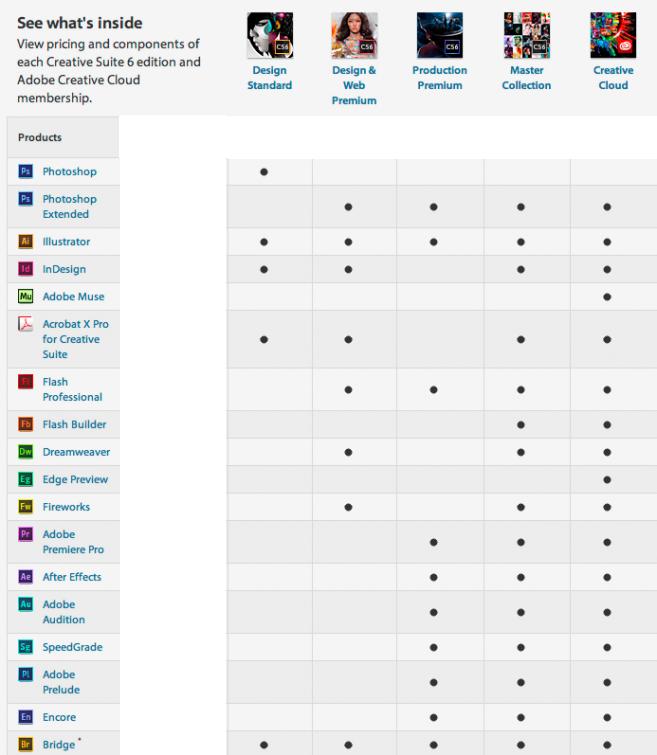This screenshot has height=755, width=657.
Task: Click the Products column header
Action: (x=40, y=137)
